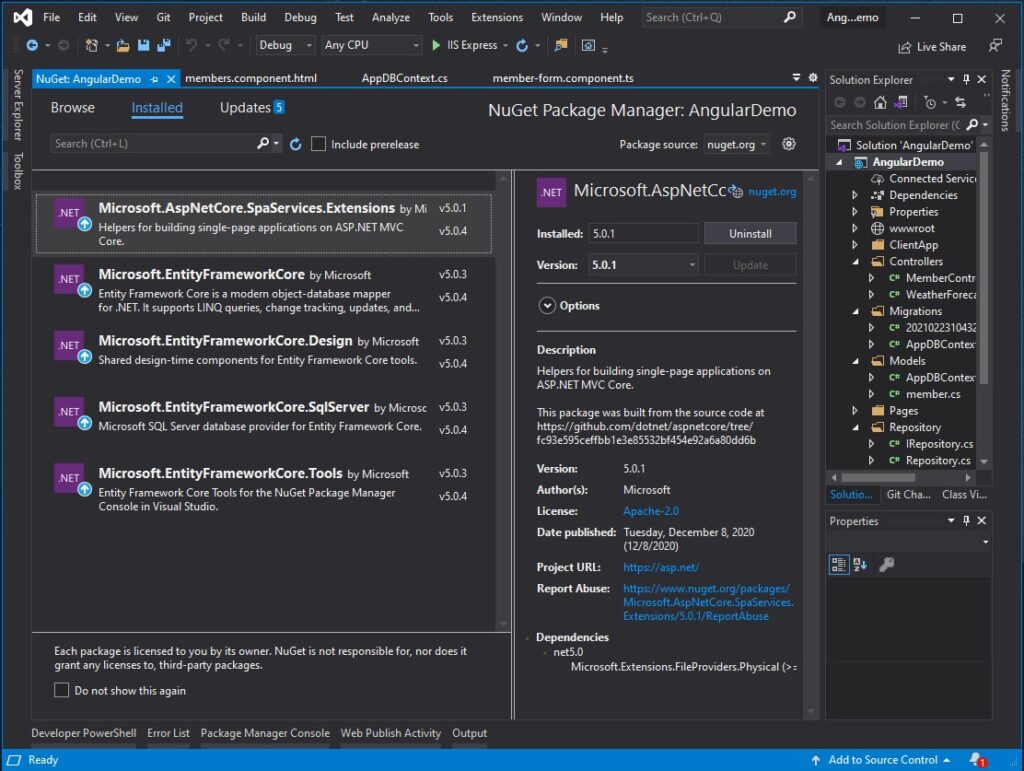
Task: Click the Categorized view icon in Properties
Action: click(x=839, y=564)
